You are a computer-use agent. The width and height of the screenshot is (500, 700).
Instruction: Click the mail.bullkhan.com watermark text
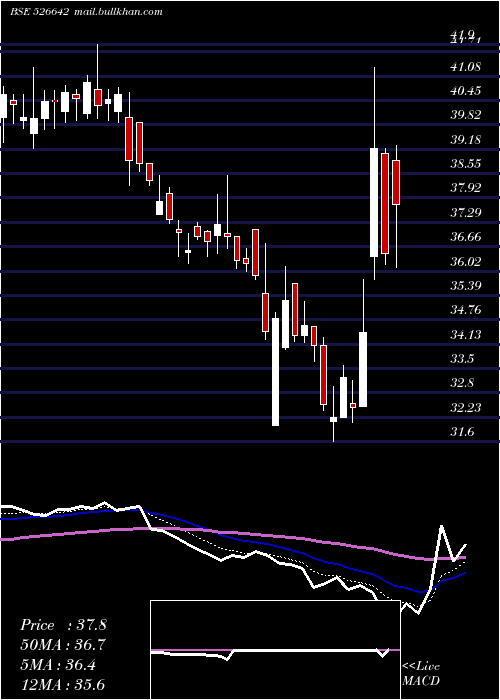click(x=117, y=12)
